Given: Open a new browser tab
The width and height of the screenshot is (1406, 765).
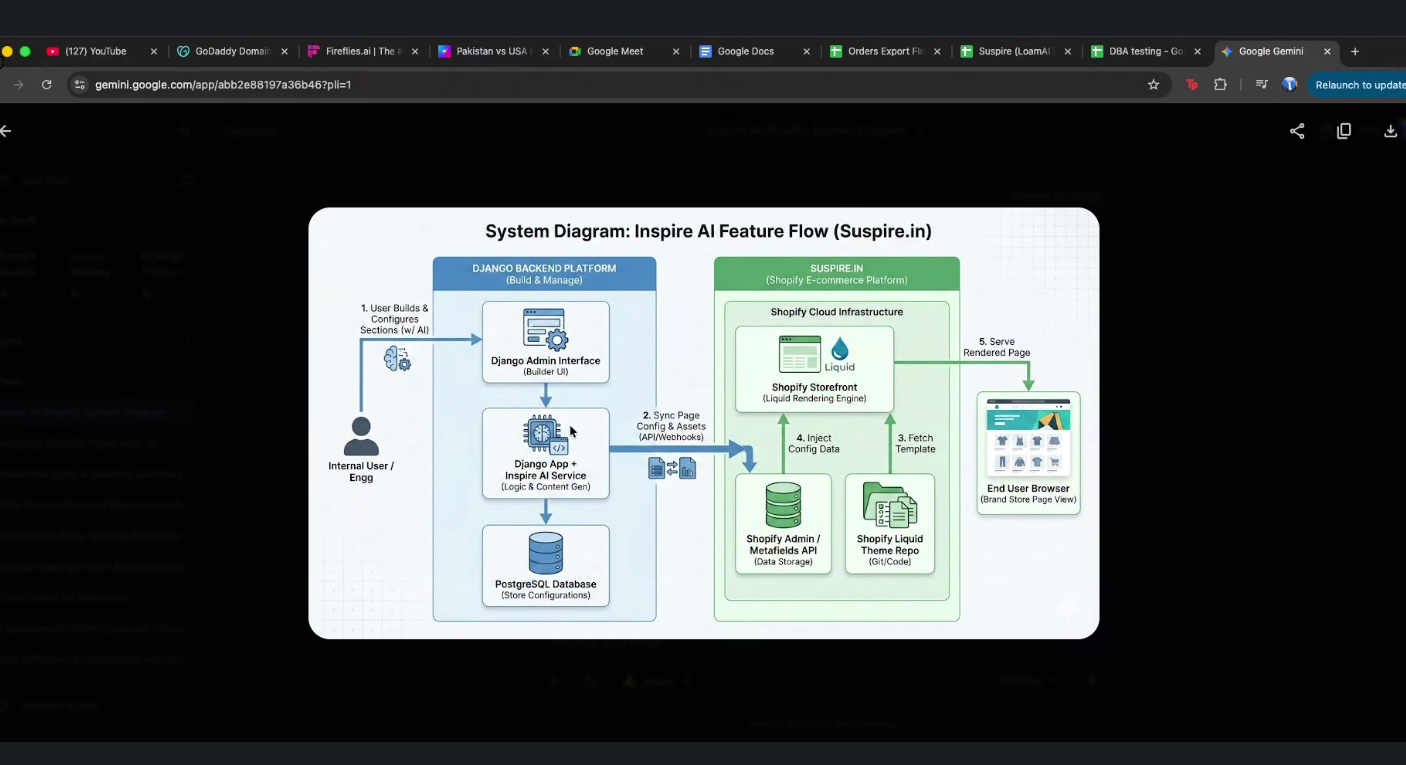Looking at the screenshot, I should click(x=1355, y=51).
